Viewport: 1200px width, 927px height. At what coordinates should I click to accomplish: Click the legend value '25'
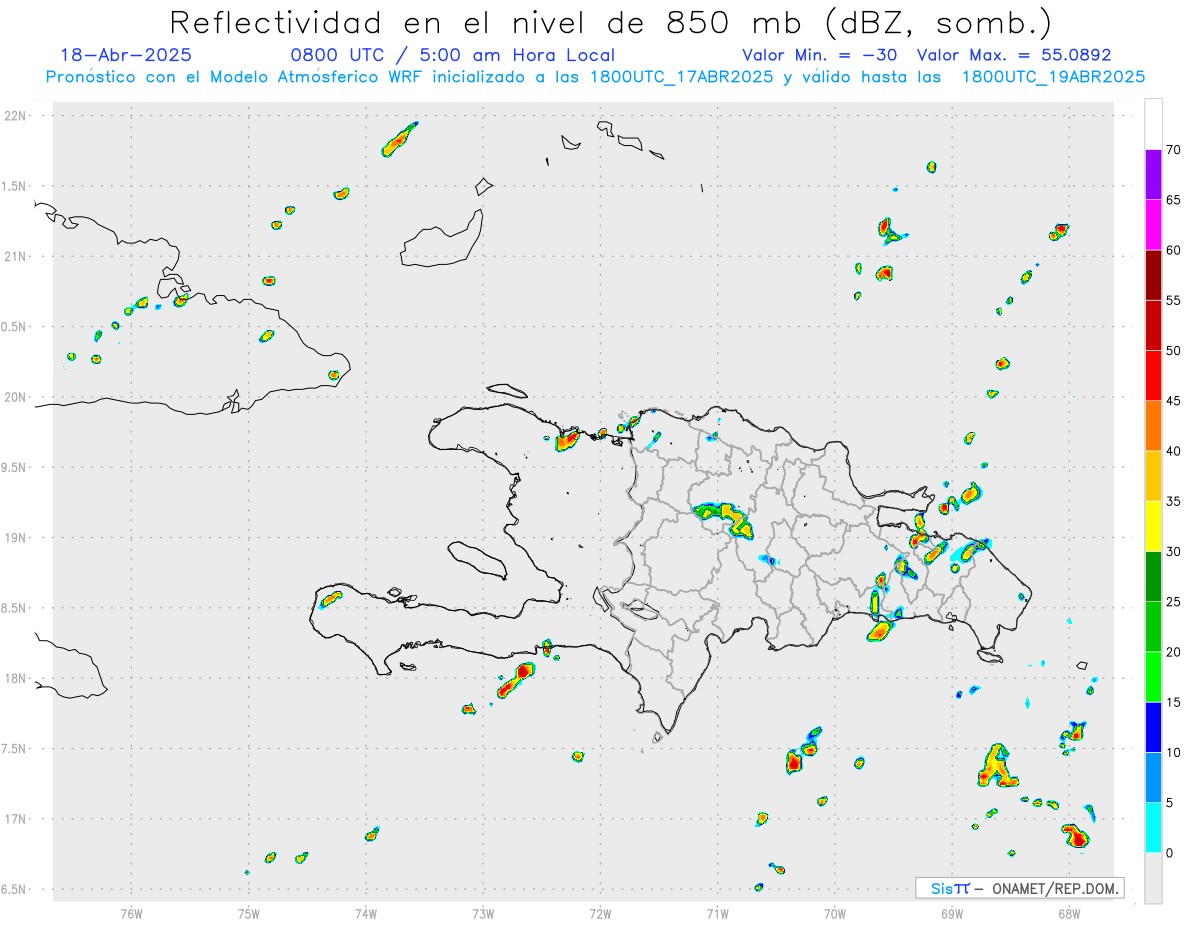point(1174,602)
